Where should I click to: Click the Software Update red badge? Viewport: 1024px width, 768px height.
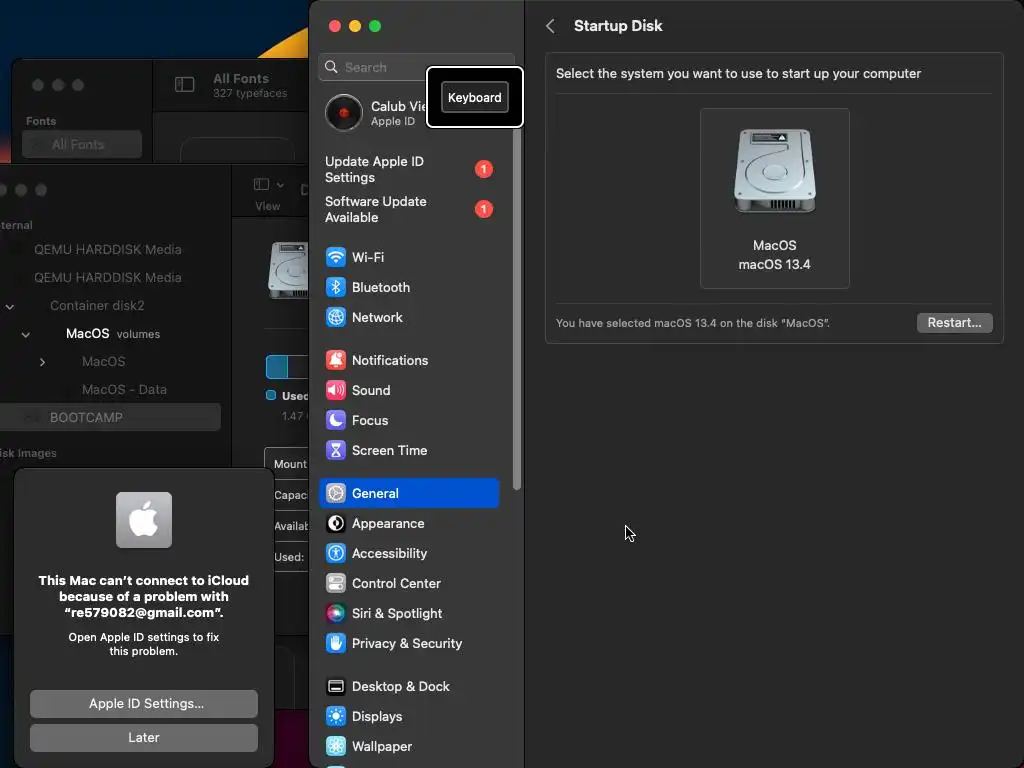point(483,209)
